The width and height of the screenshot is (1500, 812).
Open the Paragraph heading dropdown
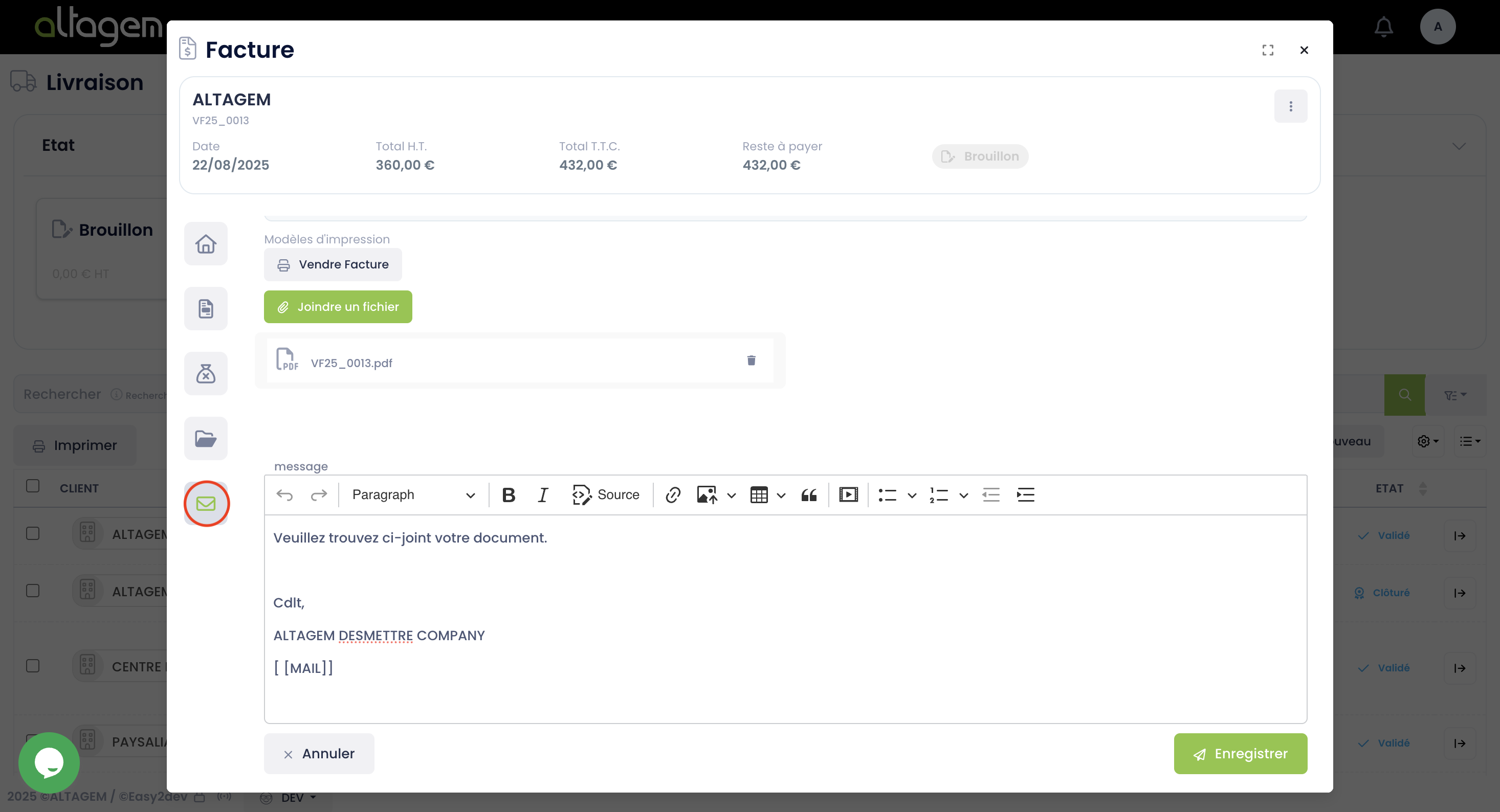coord(413,495)
